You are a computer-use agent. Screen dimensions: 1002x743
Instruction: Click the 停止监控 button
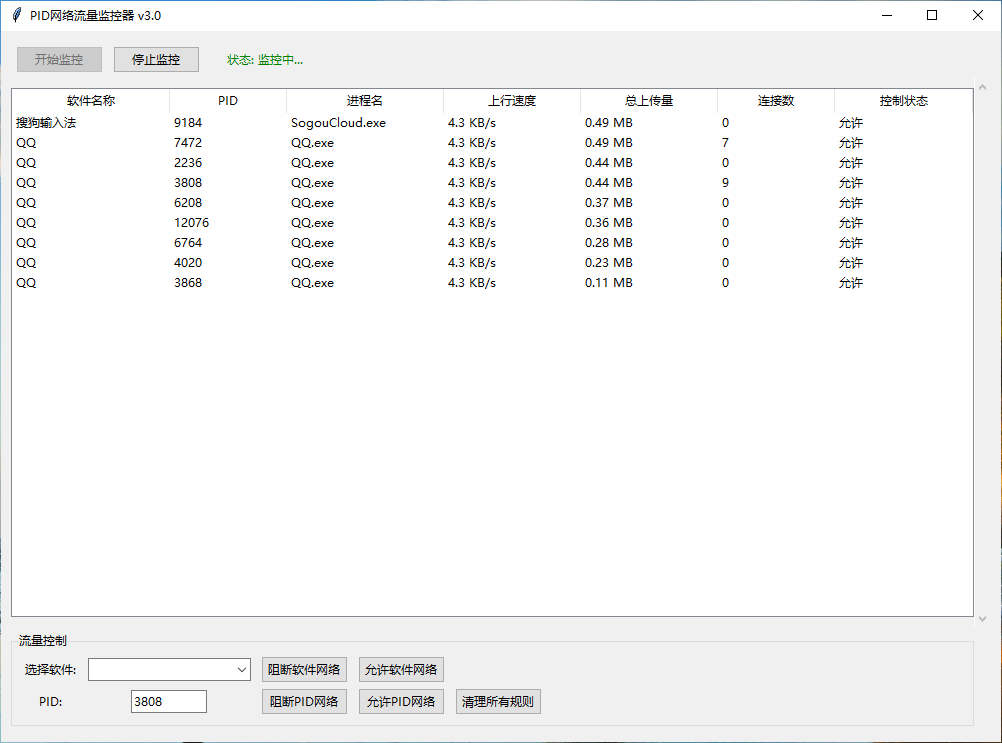pyautogui.click(x=156, y=60)
